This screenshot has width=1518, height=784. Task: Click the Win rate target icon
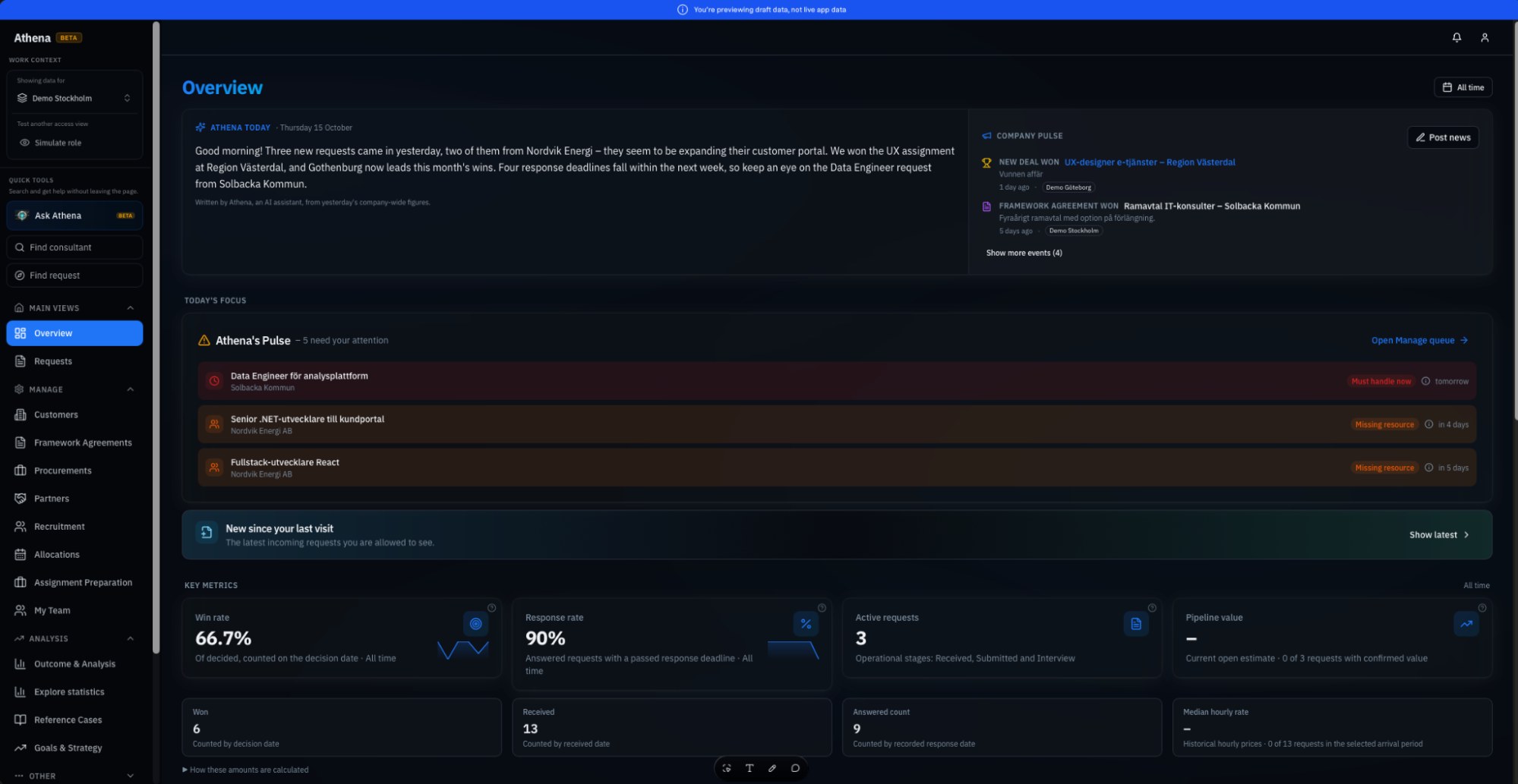click(x=476, y=624)
